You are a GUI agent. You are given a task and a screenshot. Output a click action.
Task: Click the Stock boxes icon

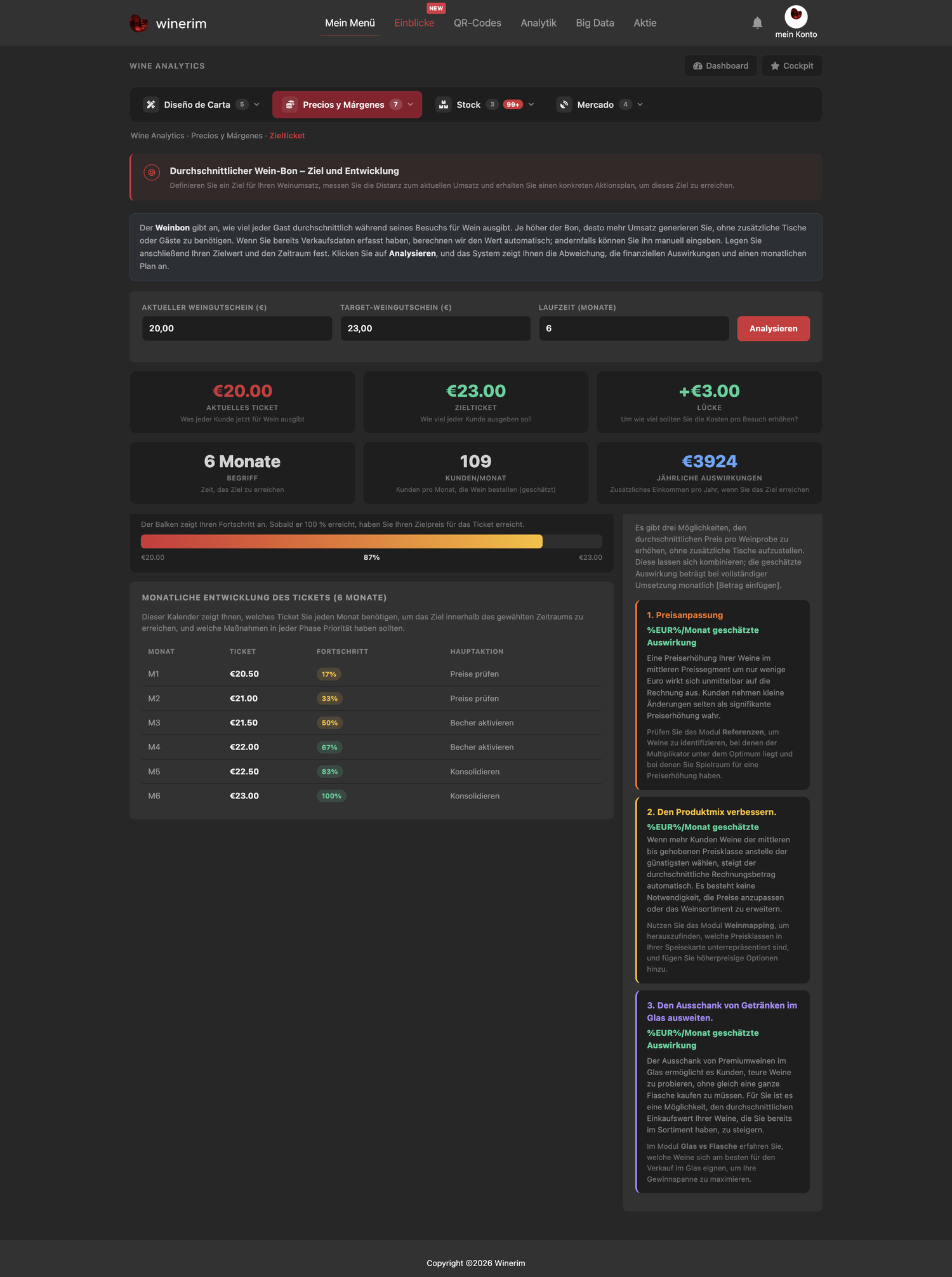[x=444, y=105]
